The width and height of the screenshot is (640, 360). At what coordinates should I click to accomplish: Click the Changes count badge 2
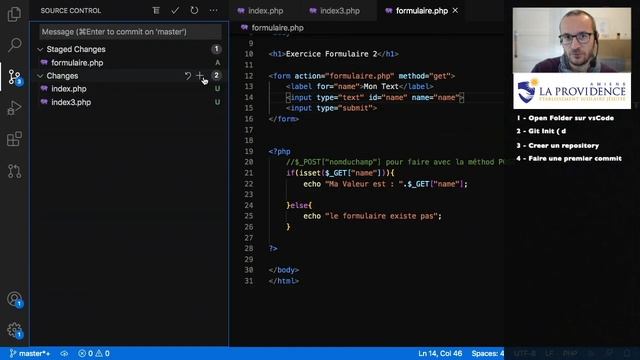pyautogui.click(x=216, y=76)
